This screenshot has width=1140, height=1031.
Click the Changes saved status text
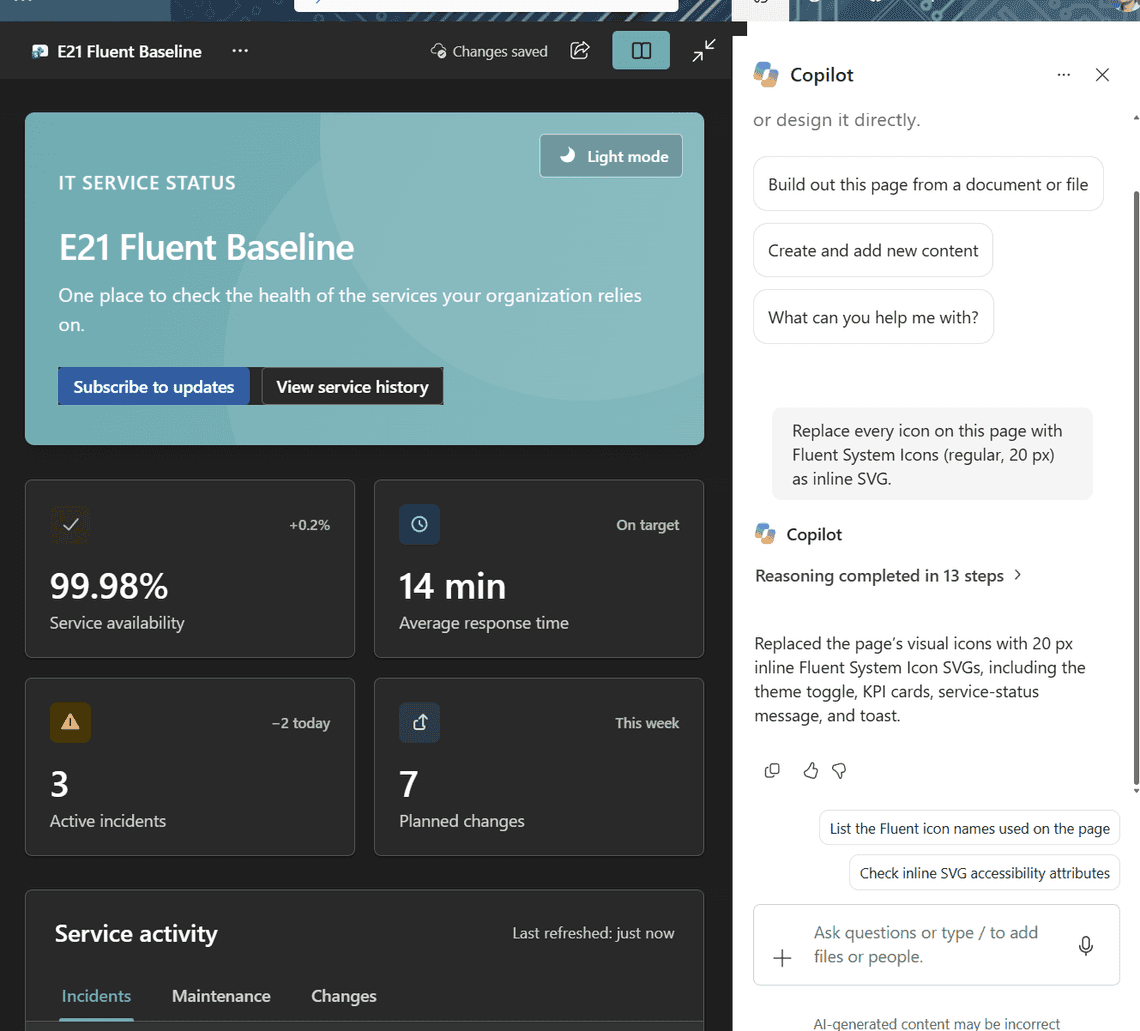[x=500, y=52]
